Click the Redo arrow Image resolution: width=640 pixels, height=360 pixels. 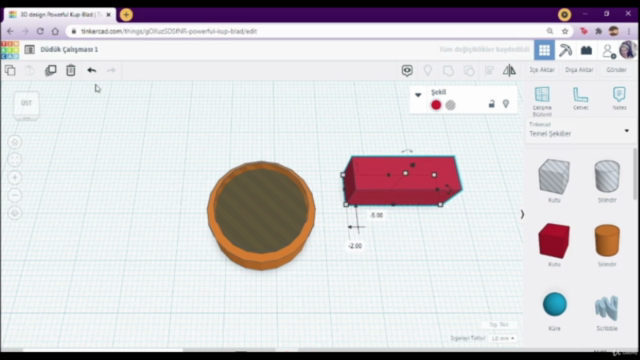pyautogui.click(x=111, y=70)
